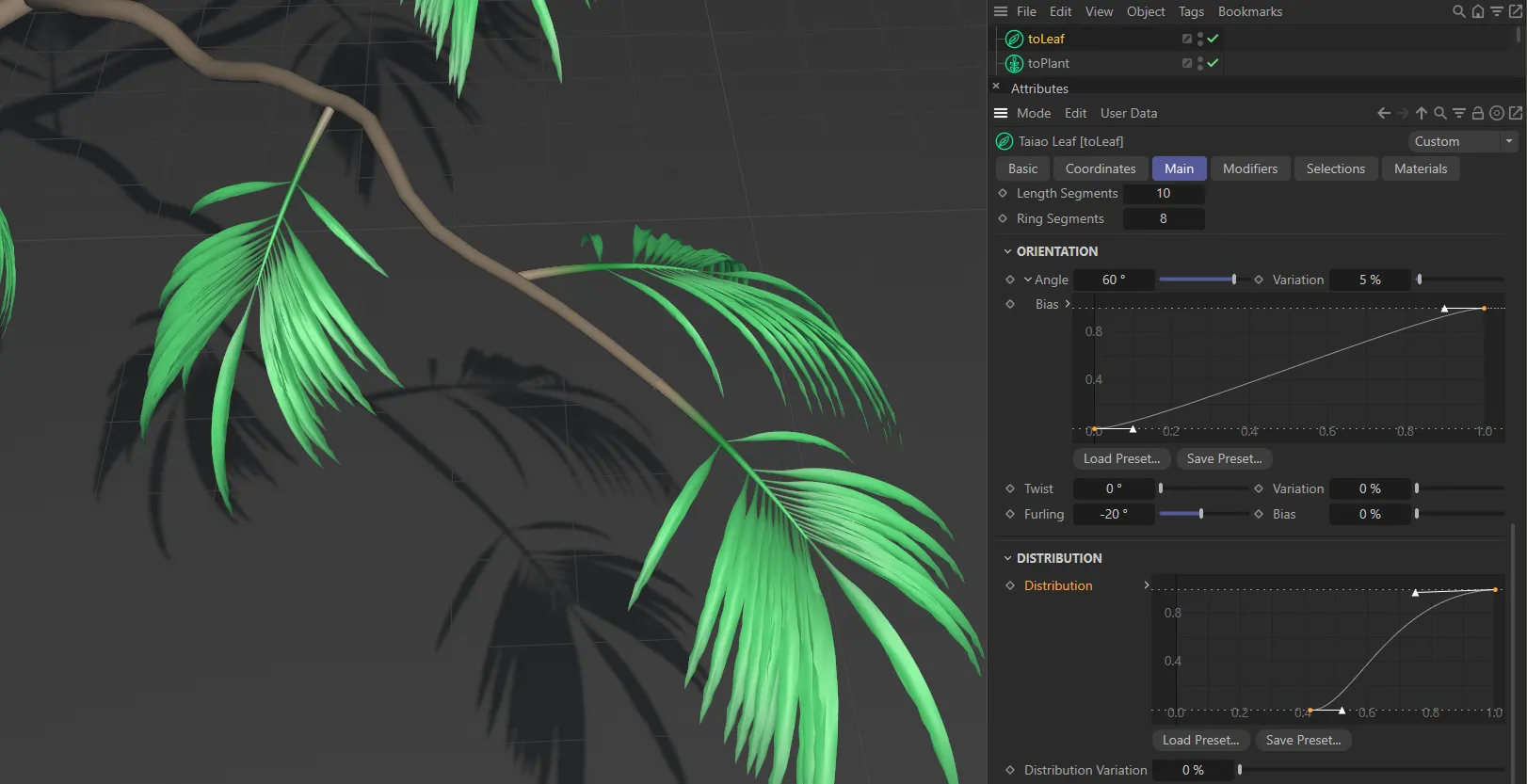The image size is (1527, 784).
Task: Open the Custom layout dropdown
Action: (x=1463, y=141)
